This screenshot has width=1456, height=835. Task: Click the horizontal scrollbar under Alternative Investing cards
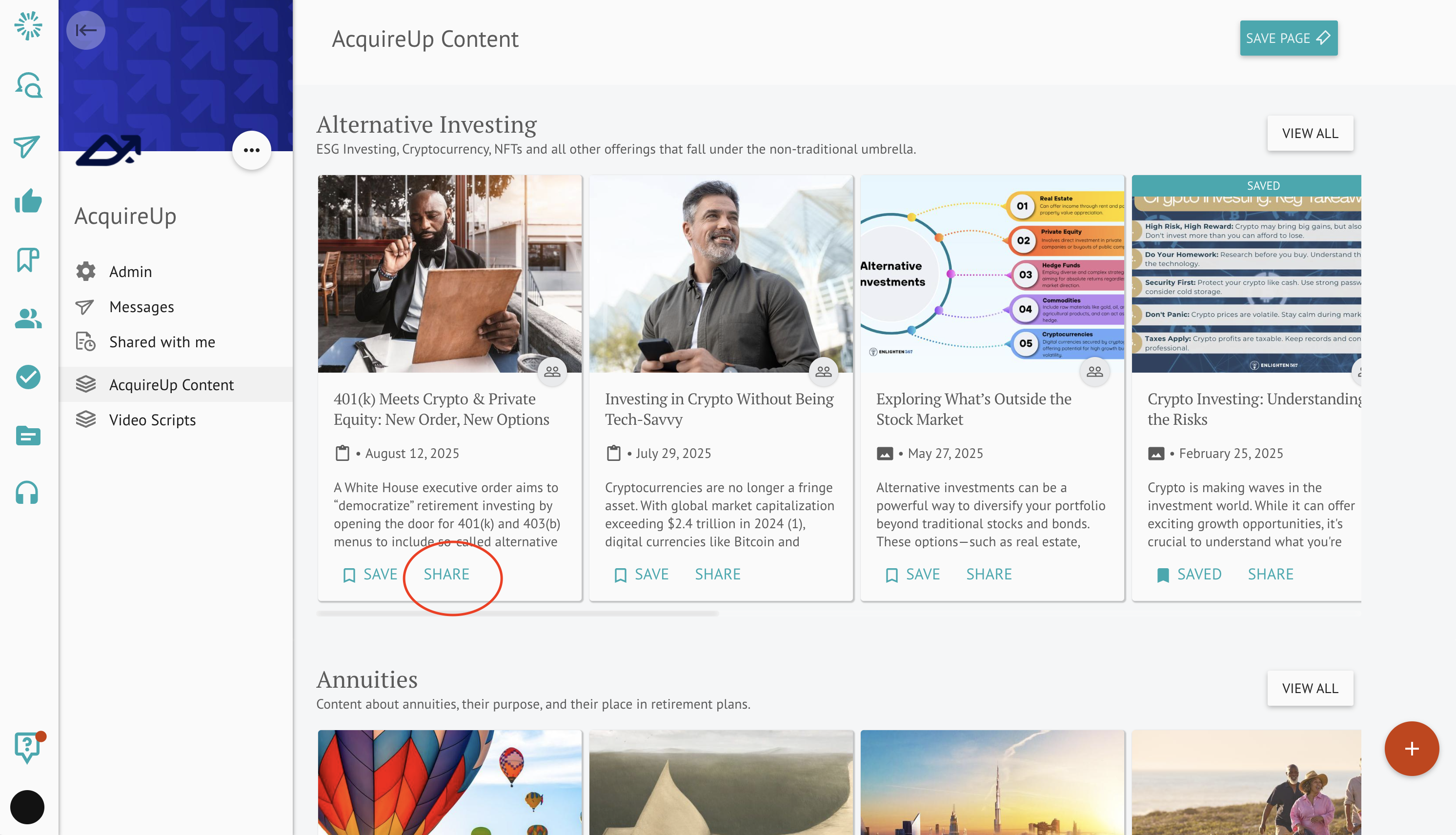(517, 614)
